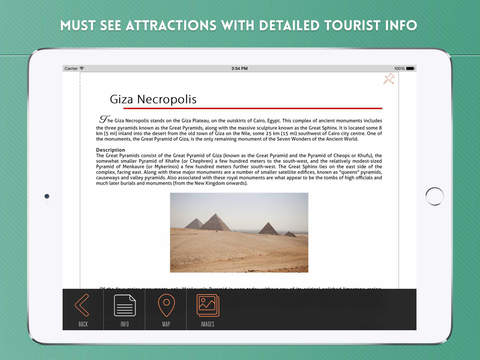Screen dimensions: 480x360
Task: Click the Wi-Fi signal icon
Action: pos(82,68)
